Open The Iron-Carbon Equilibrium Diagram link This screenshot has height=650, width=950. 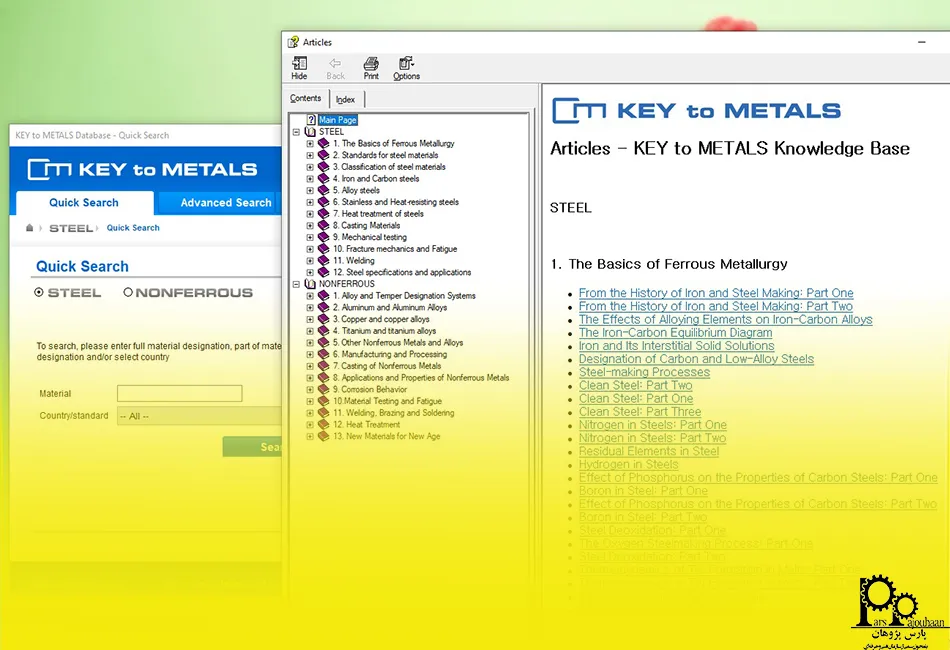pos(675,333)
